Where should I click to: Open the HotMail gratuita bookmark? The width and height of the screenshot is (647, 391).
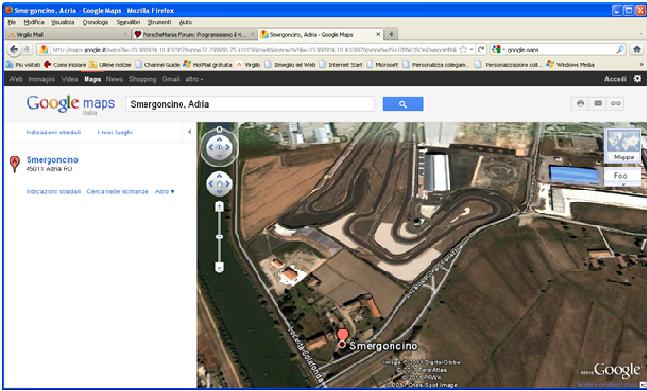click(x=208, y=65)
